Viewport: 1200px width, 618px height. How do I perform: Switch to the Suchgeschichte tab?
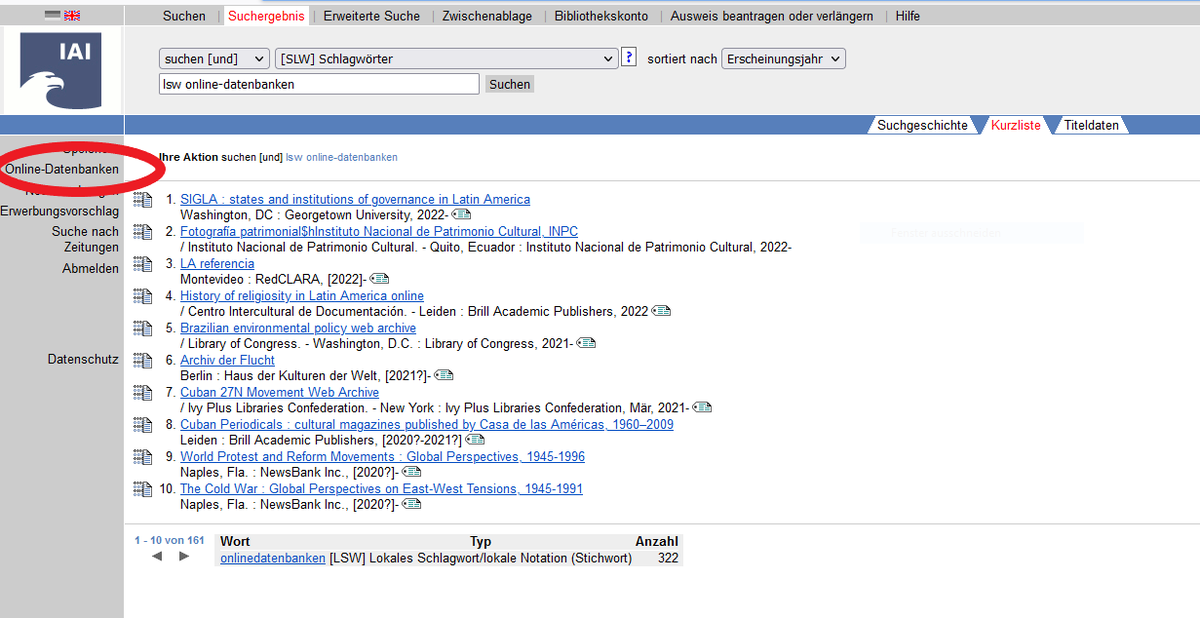(x=922, y=125)
